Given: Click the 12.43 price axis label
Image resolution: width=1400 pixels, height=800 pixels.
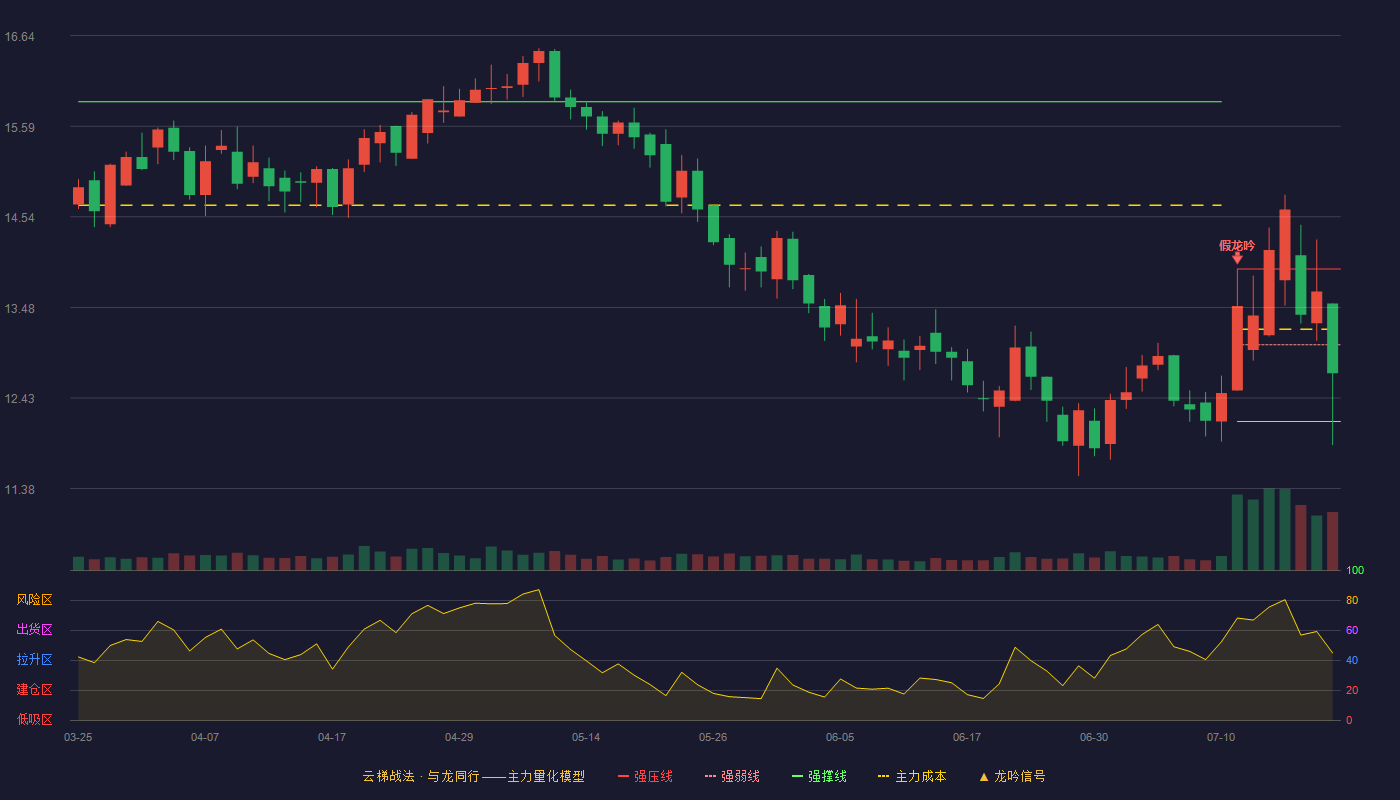Looking at the screenshot, I should pyautogui.click(x=20, y=399).
